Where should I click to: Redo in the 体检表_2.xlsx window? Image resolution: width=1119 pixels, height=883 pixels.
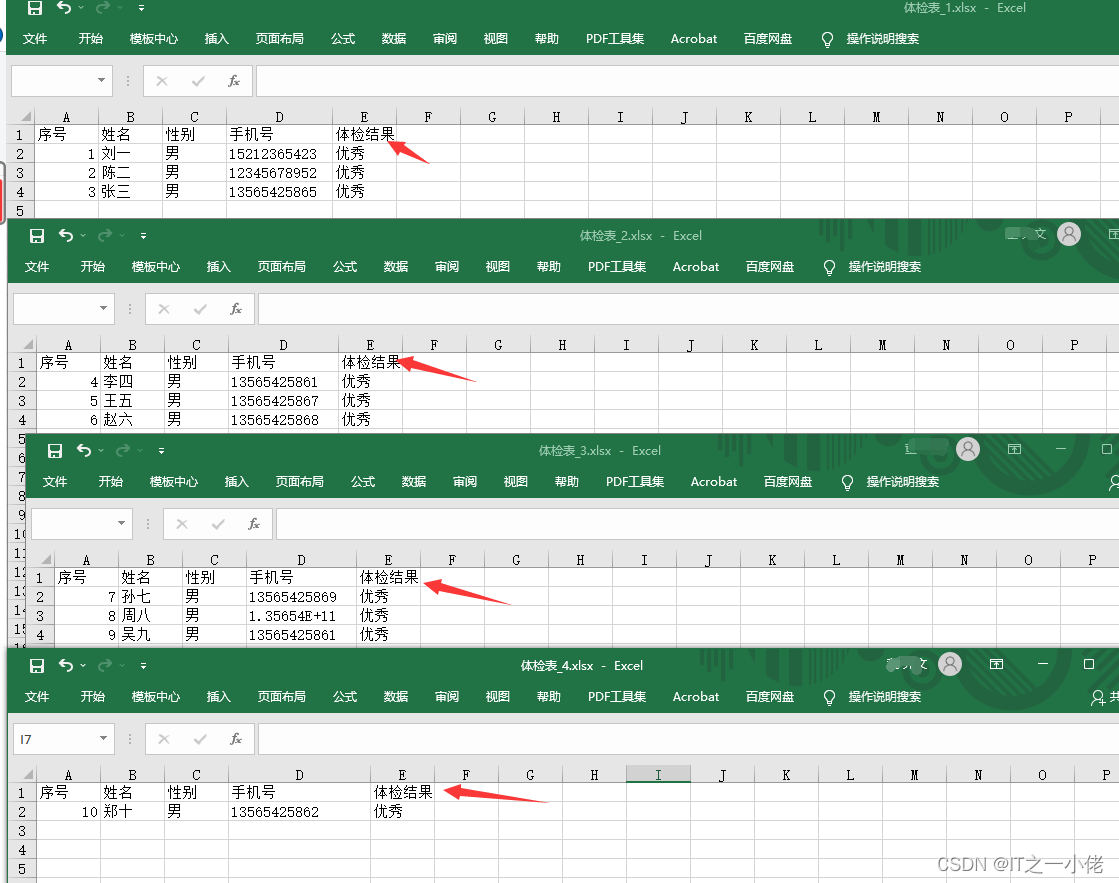106,236
